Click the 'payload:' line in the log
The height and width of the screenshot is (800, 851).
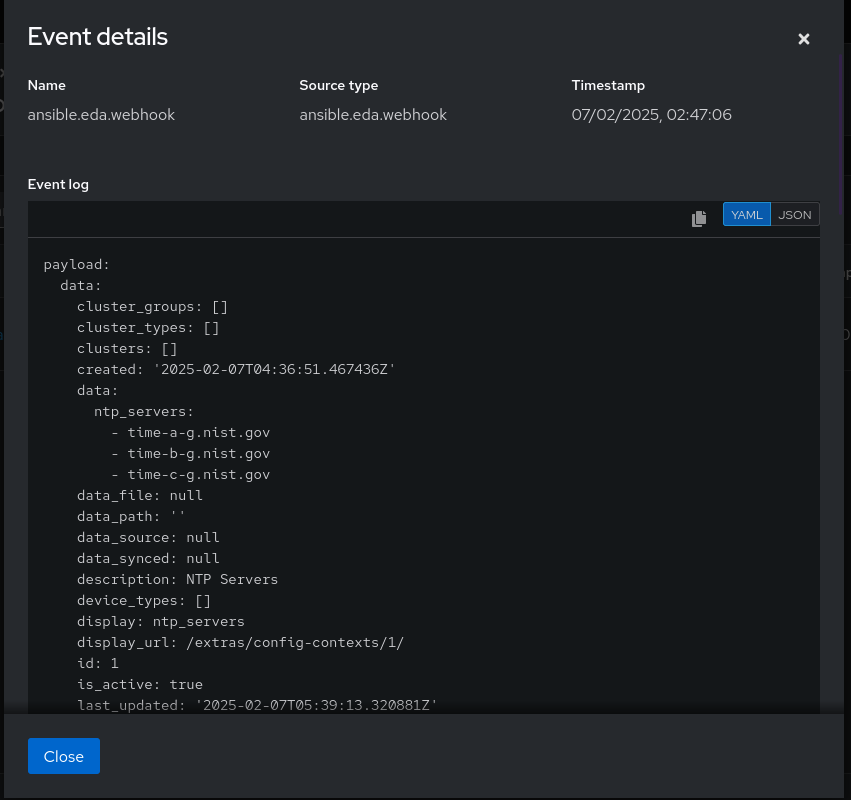[x=77, y=265]
